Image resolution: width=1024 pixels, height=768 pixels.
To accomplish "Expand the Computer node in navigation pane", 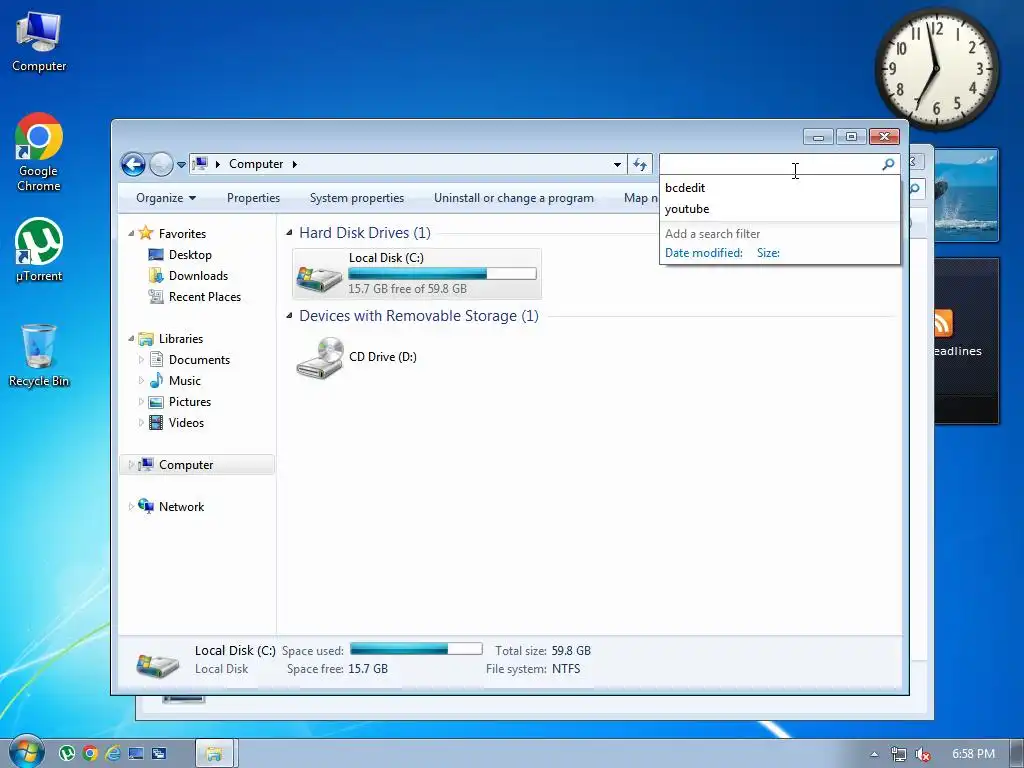I will [131, 465].
